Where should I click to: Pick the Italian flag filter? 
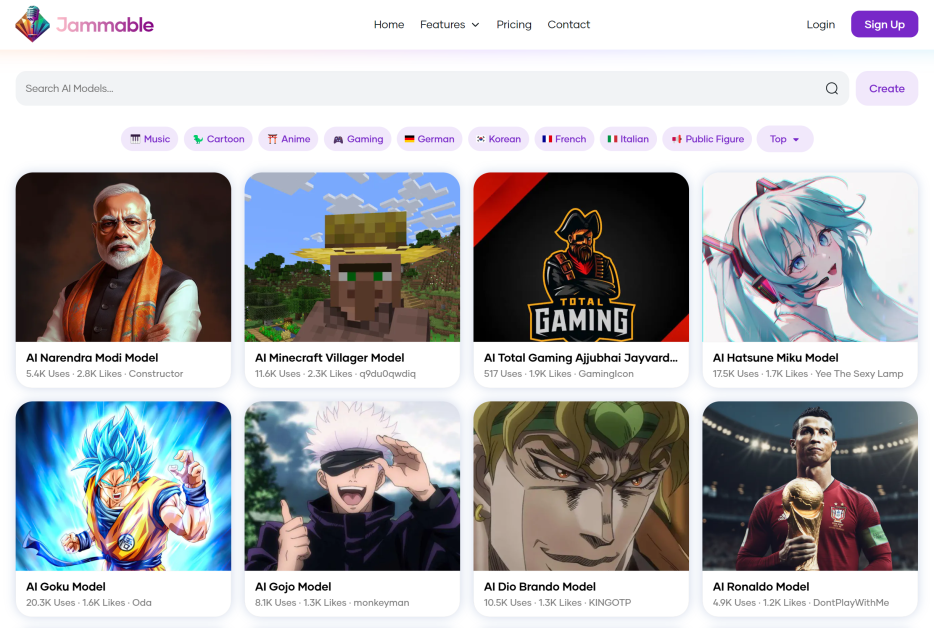(x=628, y=139)
